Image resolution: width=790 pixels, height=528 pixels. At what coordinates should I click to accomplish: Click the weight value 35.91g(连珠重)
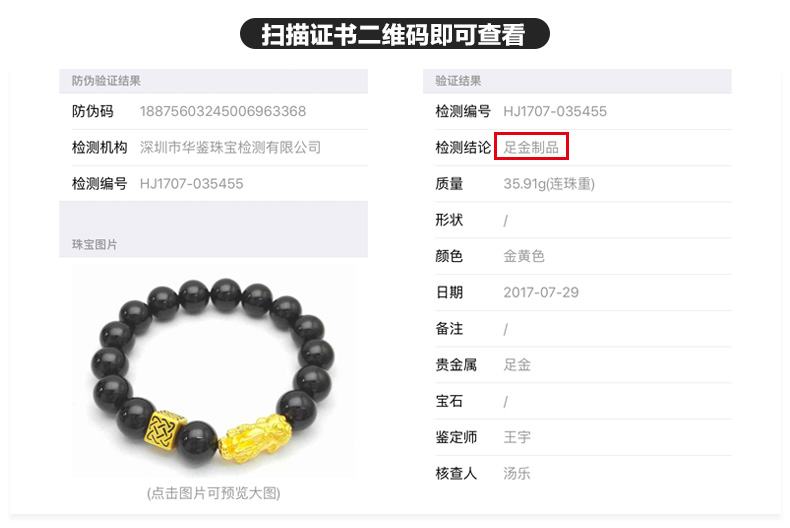[549, 184]
